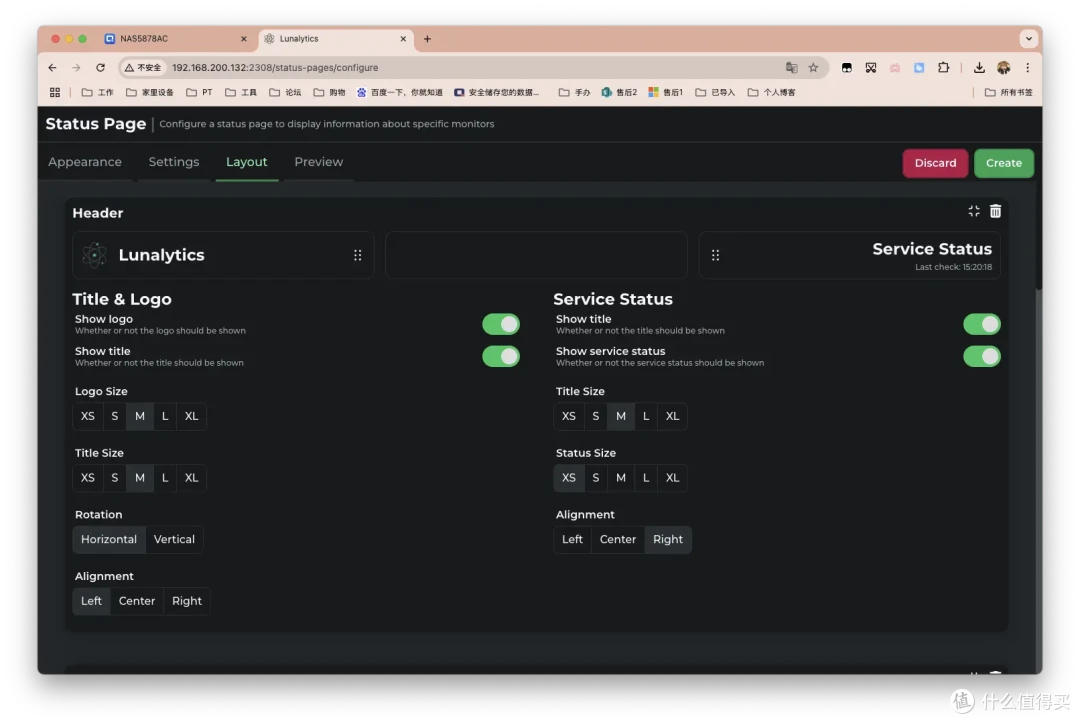Go back with browser back arrow
This screenshot has height=724, width=1080.
pyautogui.click(x=52, y=68)
